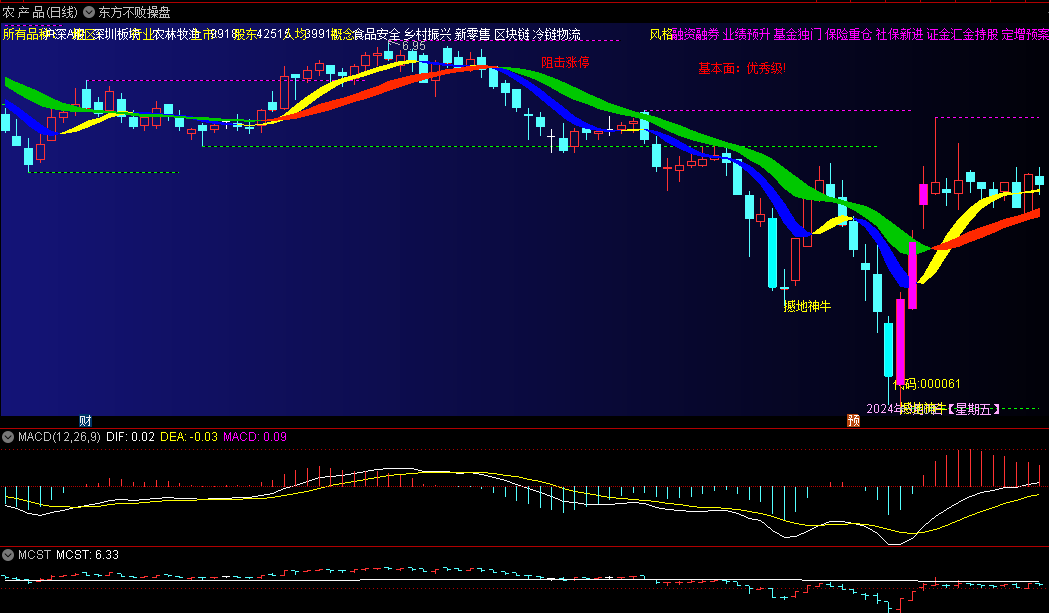Click the 【星期五】 date label
This screenshot has width=1049, height=613.
click(x=973, y=409)
